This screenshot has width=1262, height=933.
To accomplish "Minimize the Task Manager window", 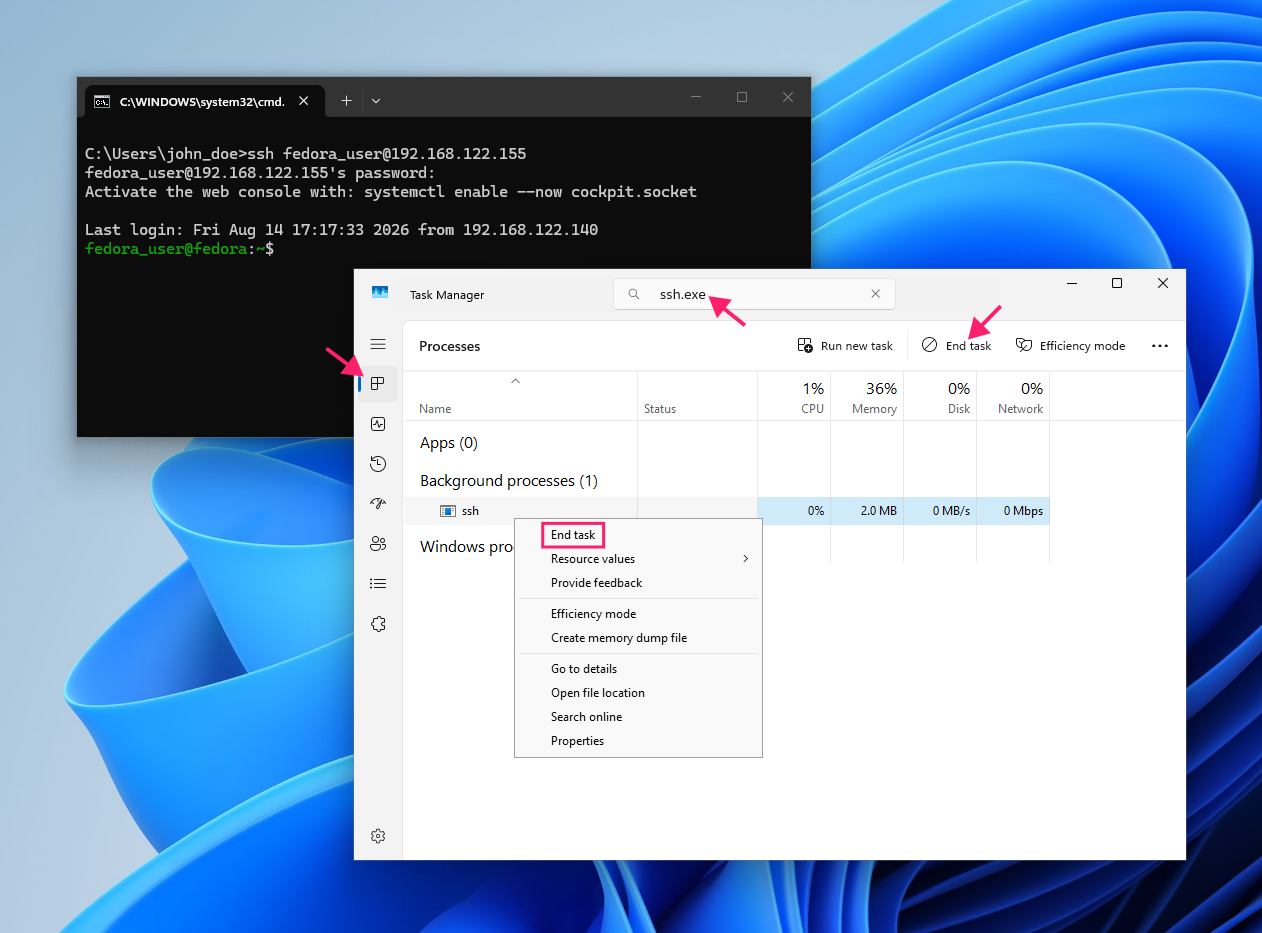I will (1071, 283).
